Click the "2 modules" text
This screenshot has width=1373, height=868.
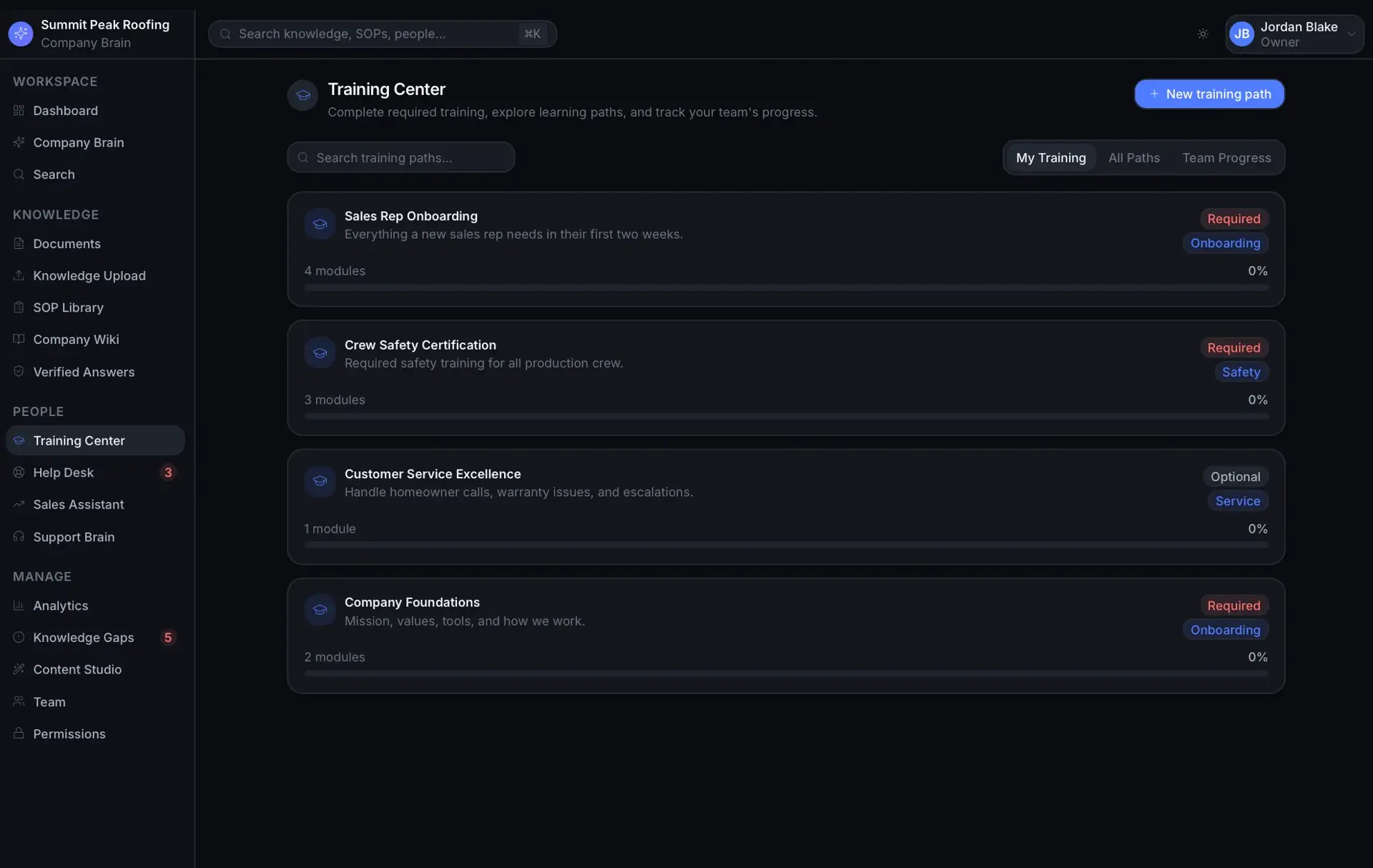(335, 657)
